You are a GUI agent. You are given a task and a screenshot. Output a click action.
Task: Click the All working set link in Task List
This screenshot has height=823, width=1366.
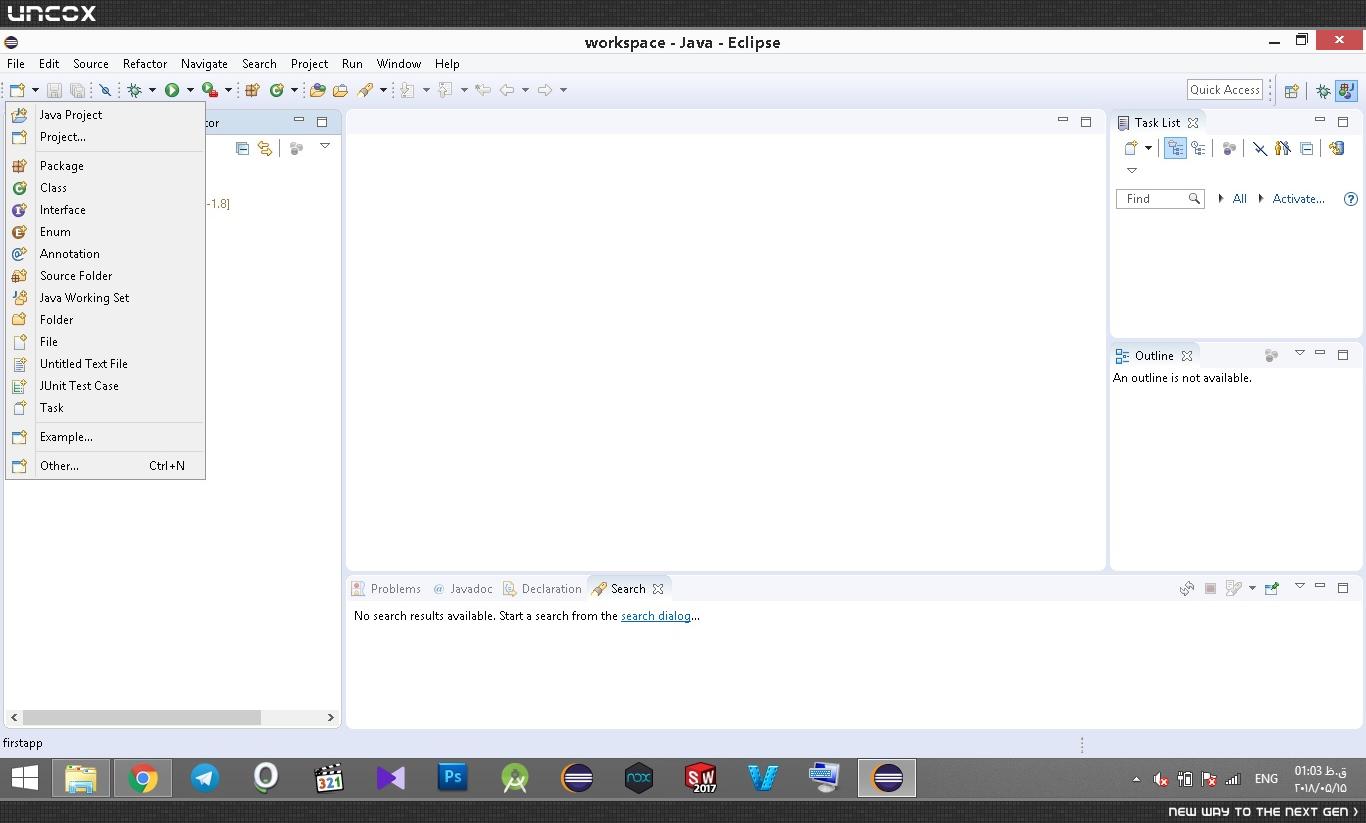1239,199
